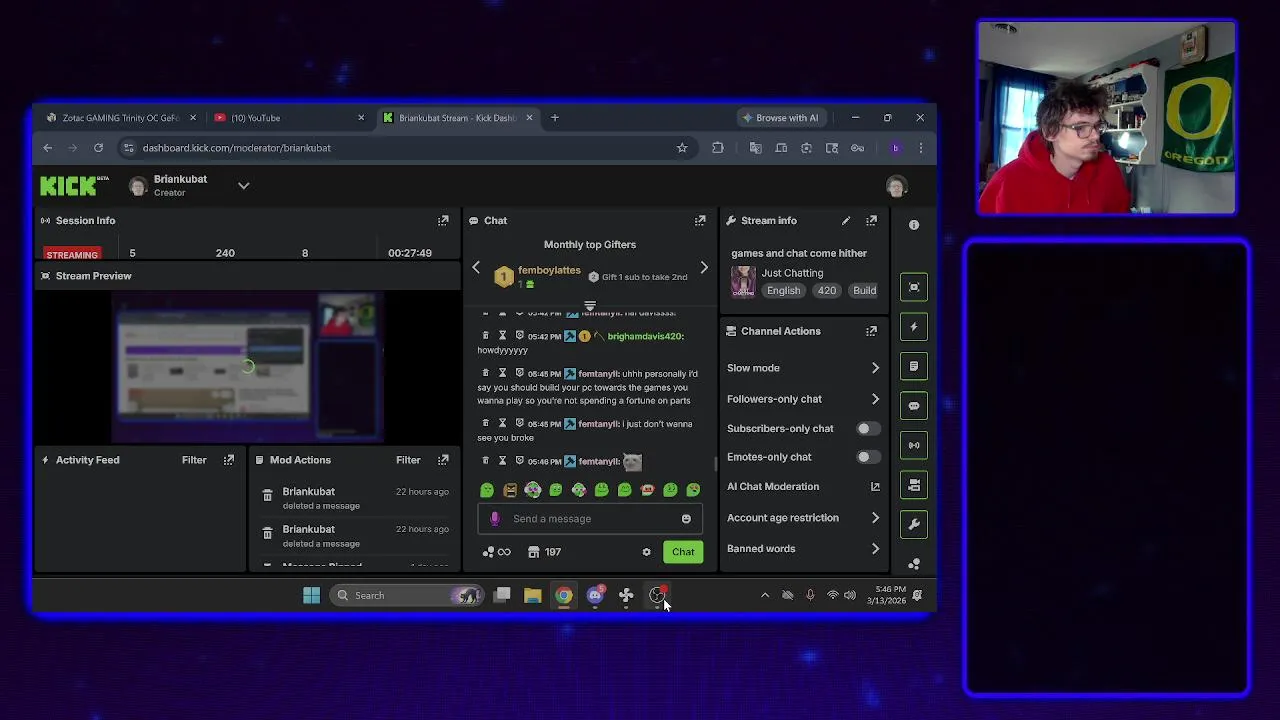
Task: Open the Chrome three-dot menu
Action: coord(920,148)
